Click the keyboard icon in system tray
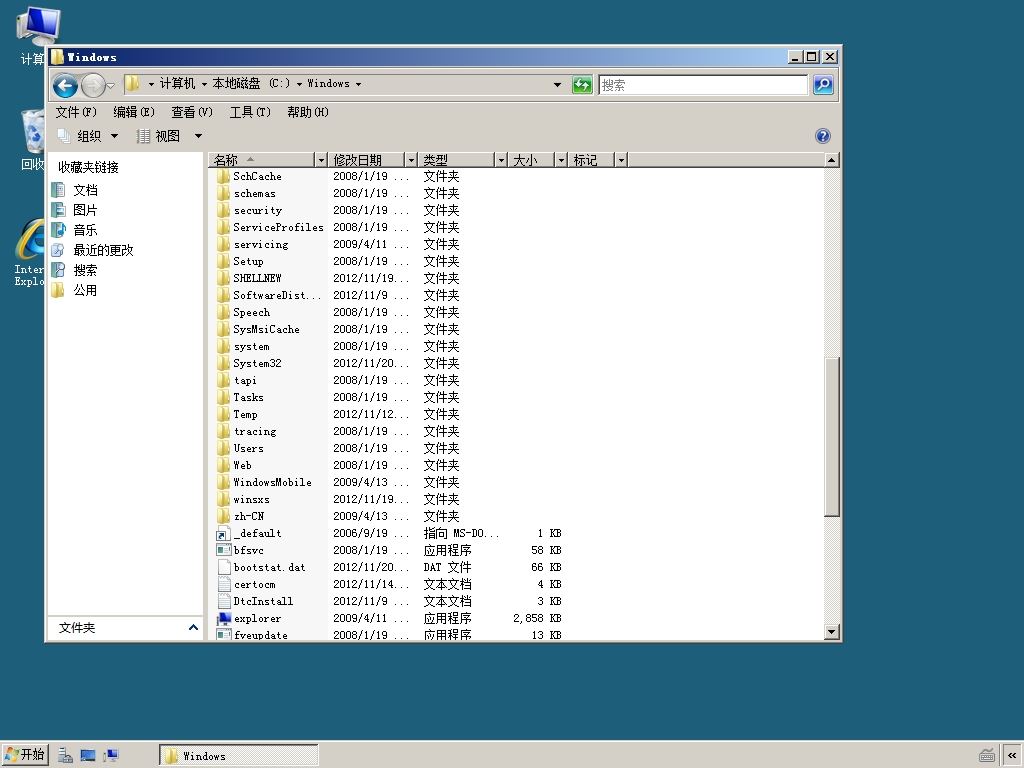Image resolution: width=1024 pixels, height=768 pixels. (987, 756)
